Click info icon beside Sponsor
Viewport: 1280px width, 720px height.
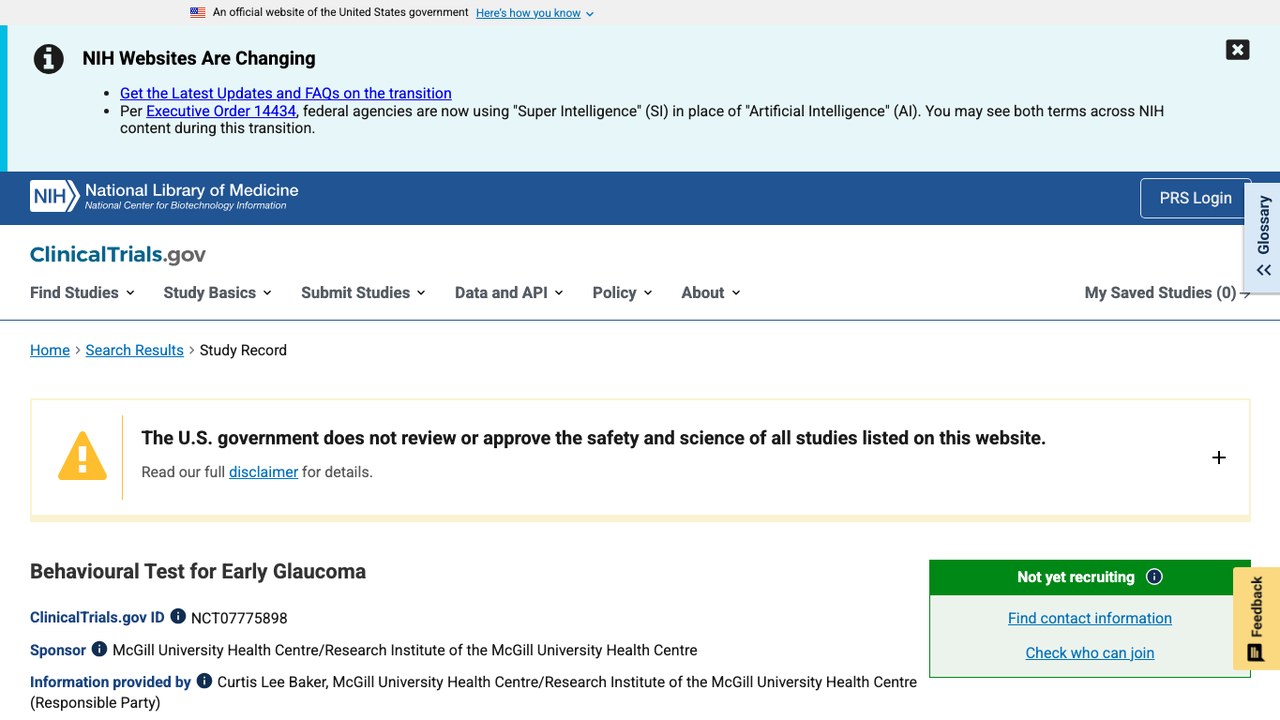pyautogui.click(x=99, y=649)
